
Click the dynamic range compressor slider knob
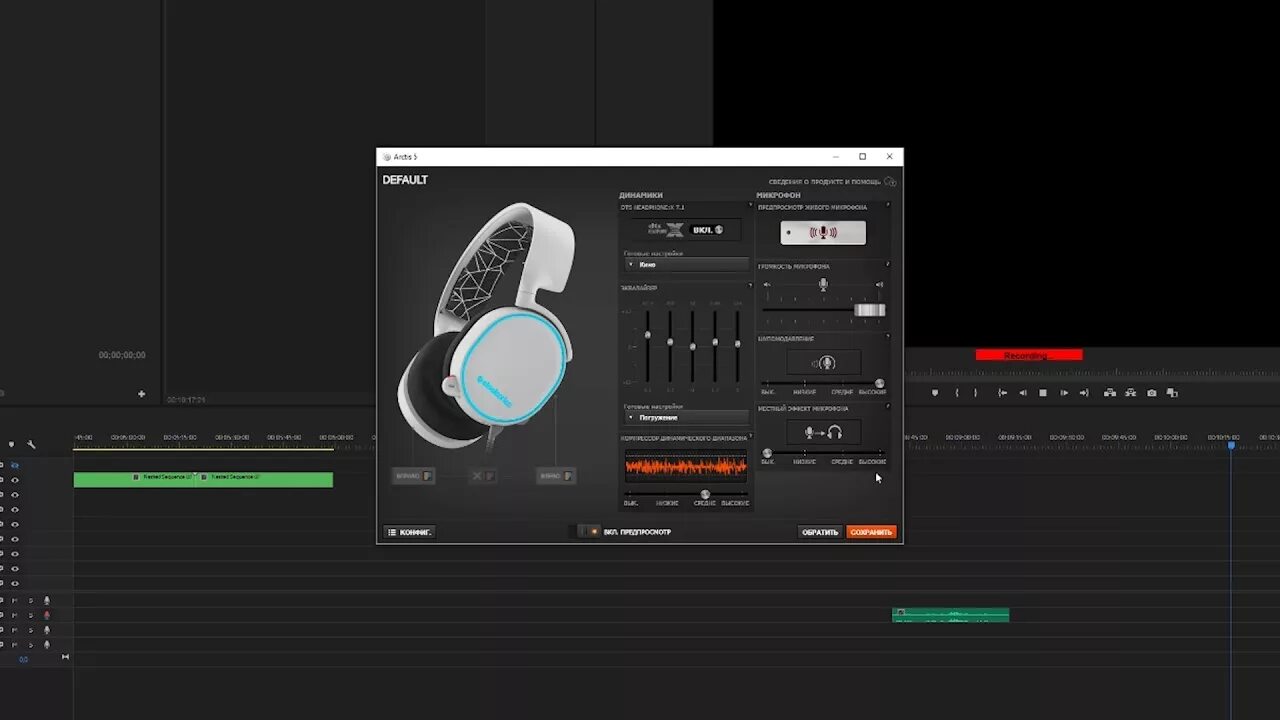pyautogui.click(x=705, y=494)
